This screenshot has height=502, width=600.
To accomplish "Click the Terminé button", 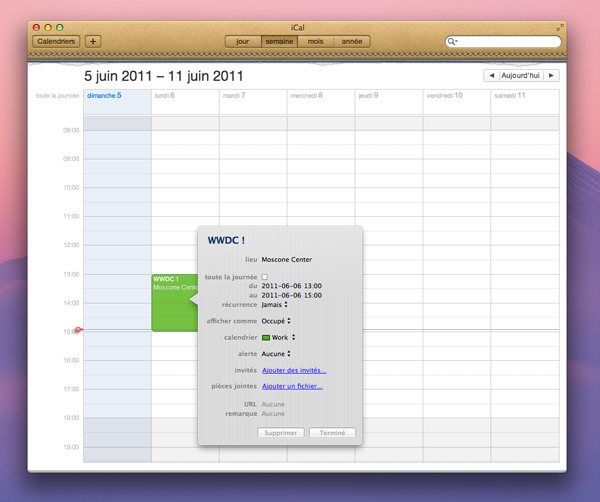I will click(332, 433).
